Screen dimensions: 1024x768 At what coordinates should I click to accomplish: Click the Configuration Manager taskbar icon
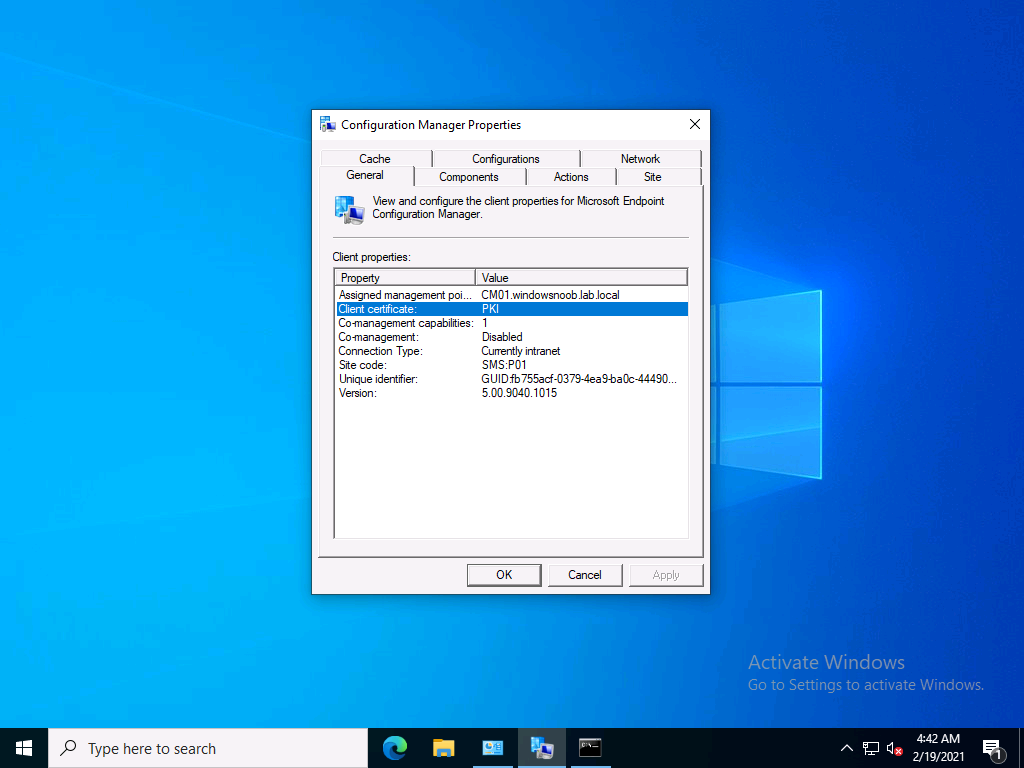(541, 748)
